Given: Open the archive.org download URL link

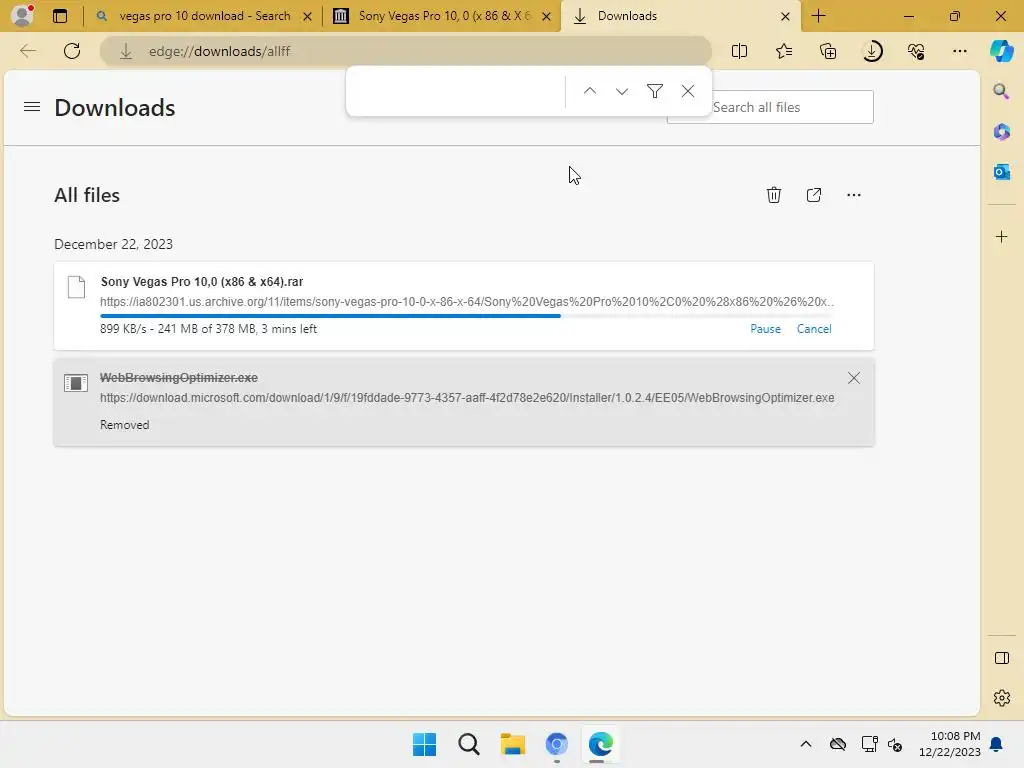Looking at the screenshot, I should [467, 302].
